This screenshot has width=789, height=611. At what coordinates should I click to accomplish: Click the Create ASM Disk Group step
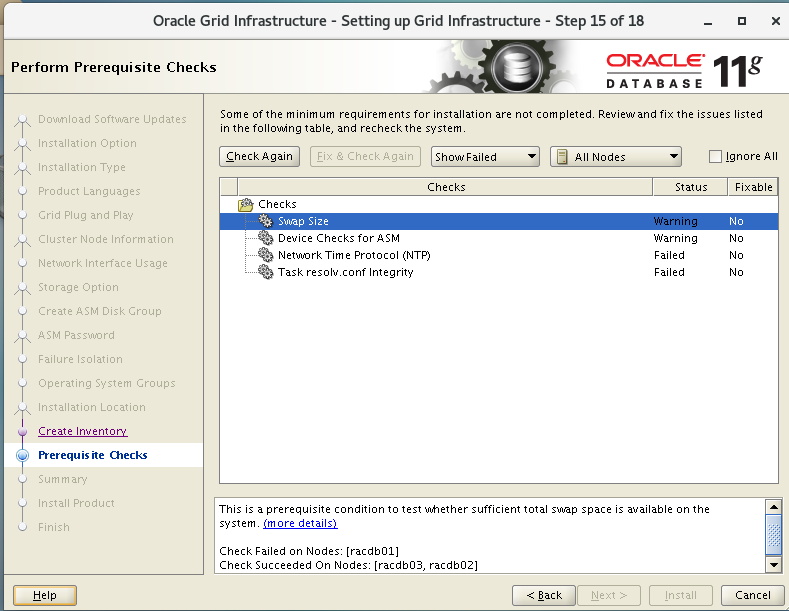[x=100, y=311]
